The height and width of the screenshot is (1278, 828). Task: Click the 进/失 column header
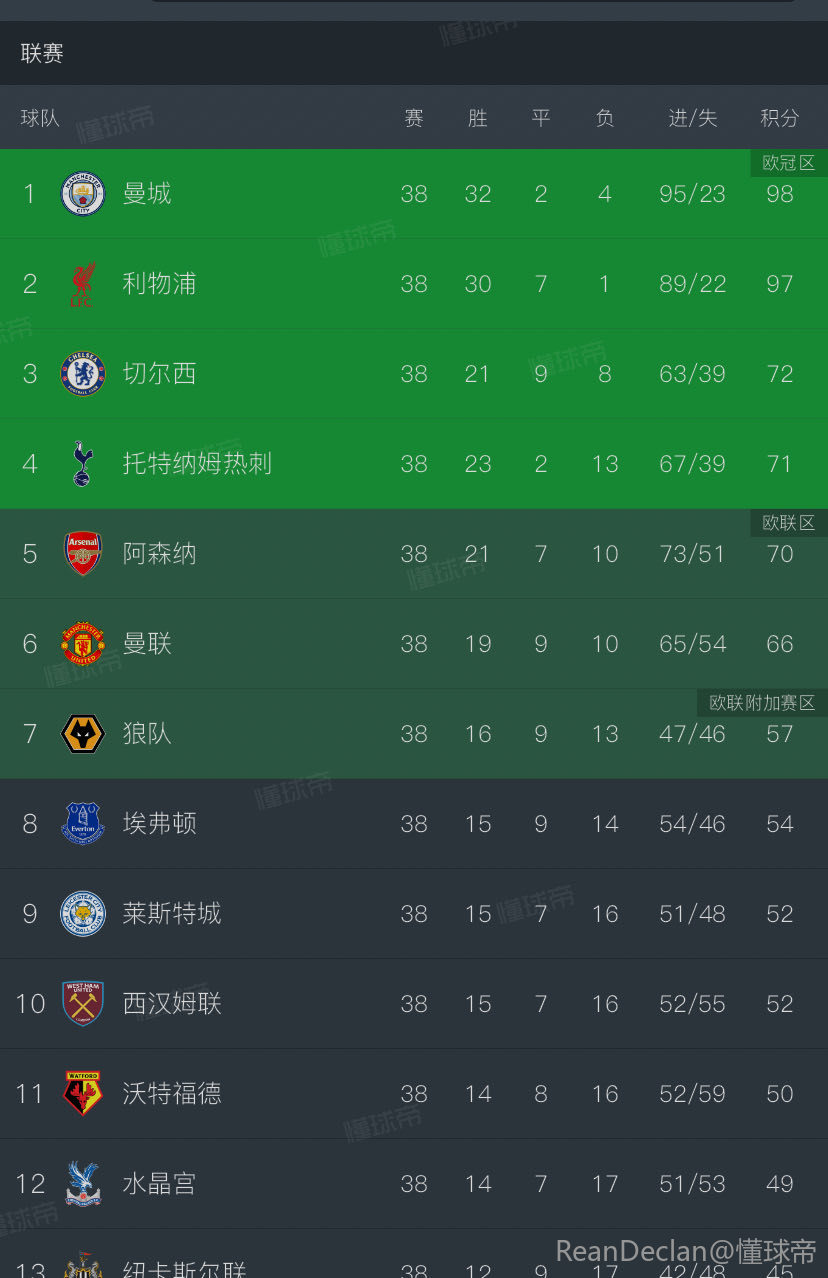(692, 118)
